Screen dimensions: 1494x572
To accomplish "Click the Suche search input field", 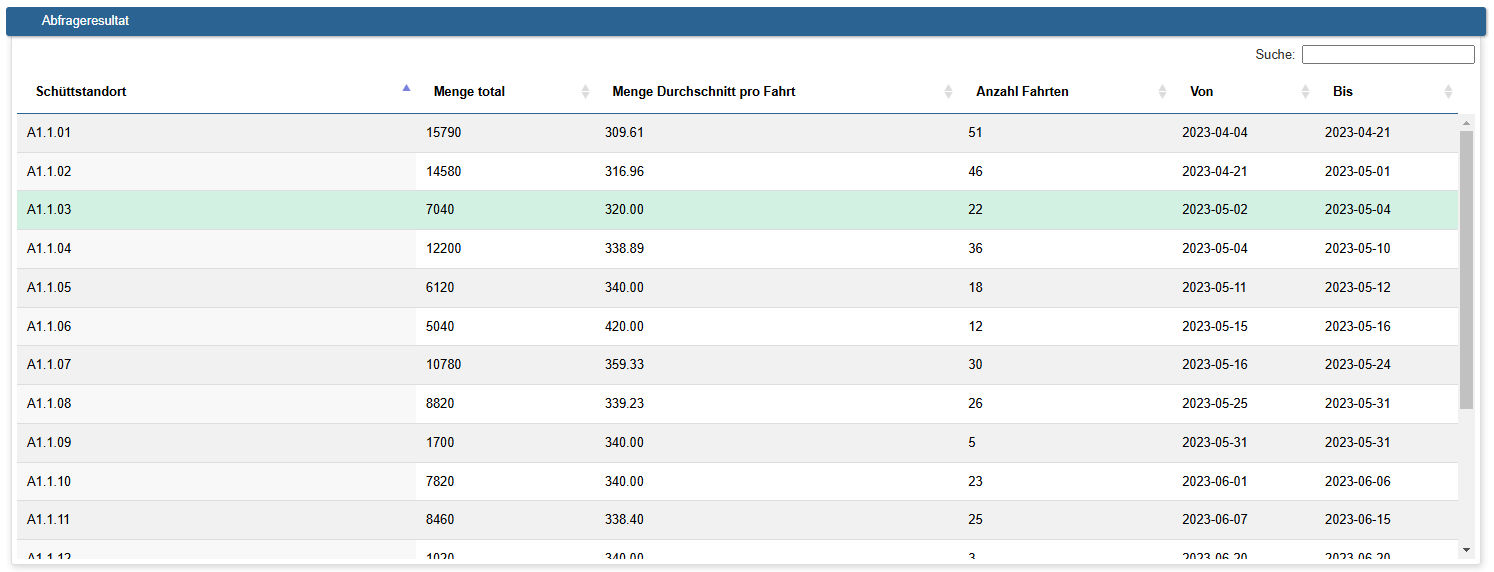I will coord(1388,54).
